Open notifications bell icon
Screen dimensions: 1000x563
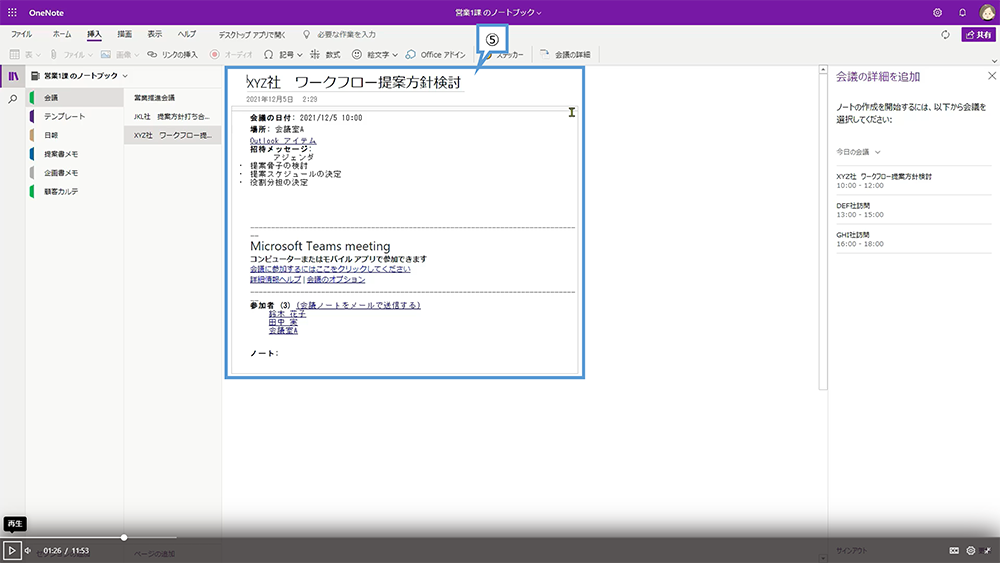962,12
